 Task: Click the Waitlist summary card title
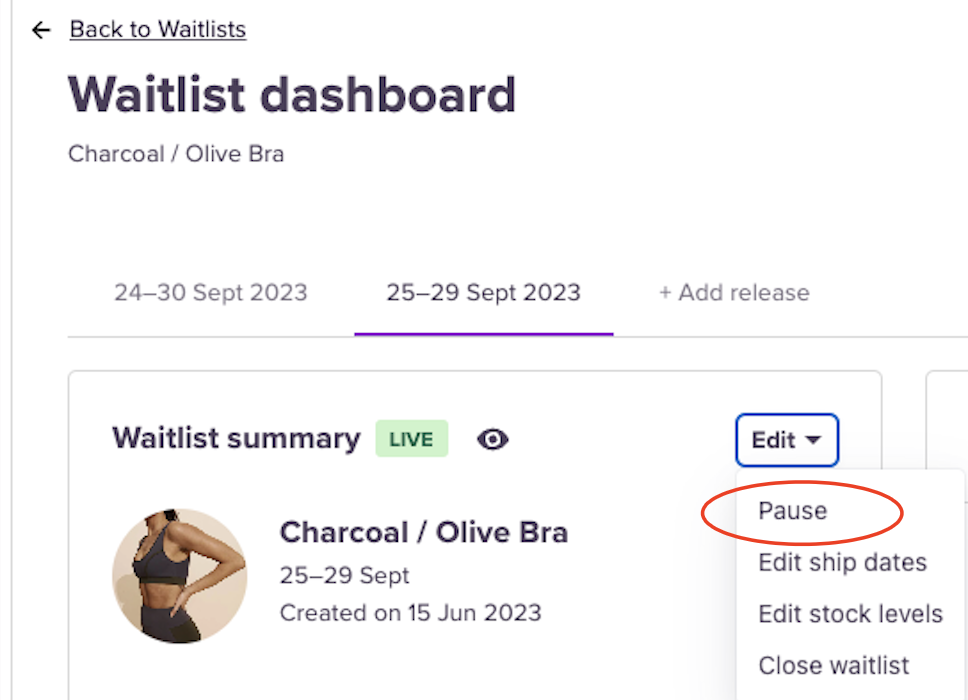(x=236, y=439)
